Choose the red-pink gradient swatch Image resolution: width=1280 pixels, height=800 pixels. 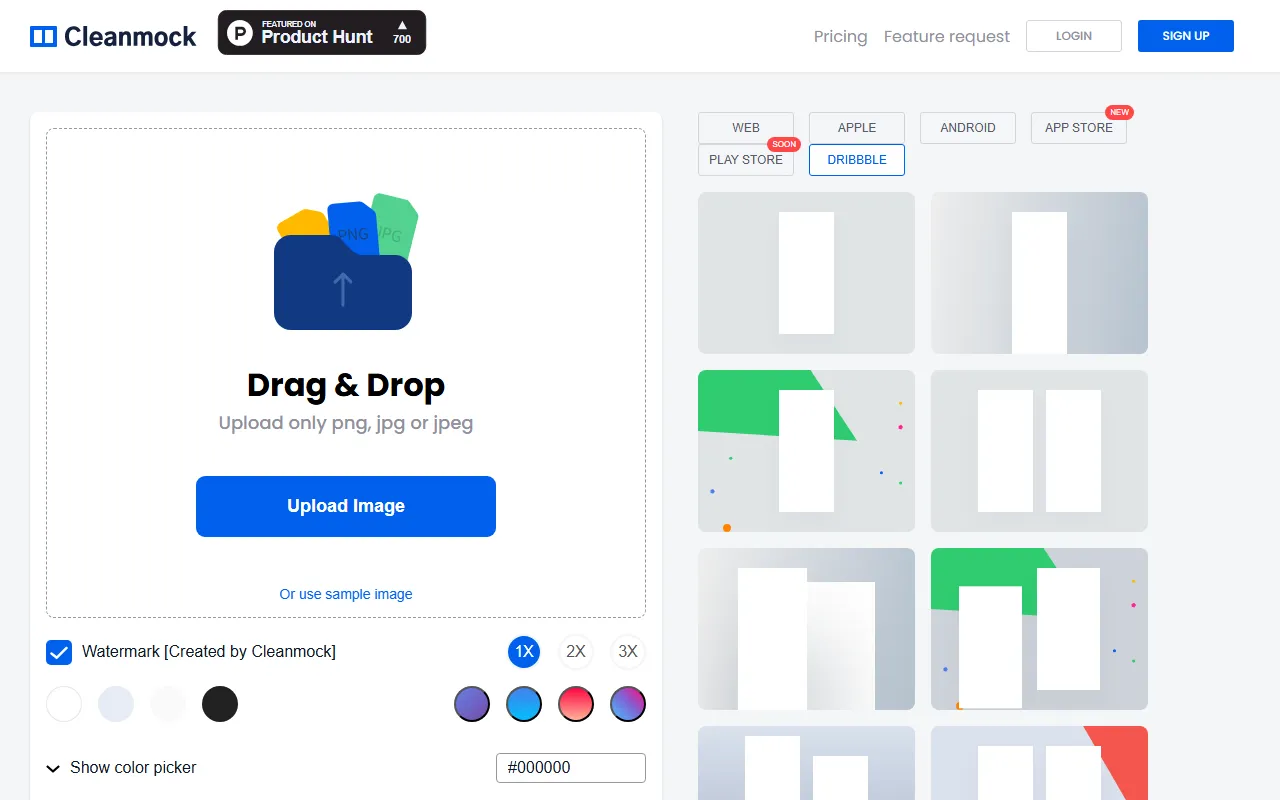coord(576,704)
